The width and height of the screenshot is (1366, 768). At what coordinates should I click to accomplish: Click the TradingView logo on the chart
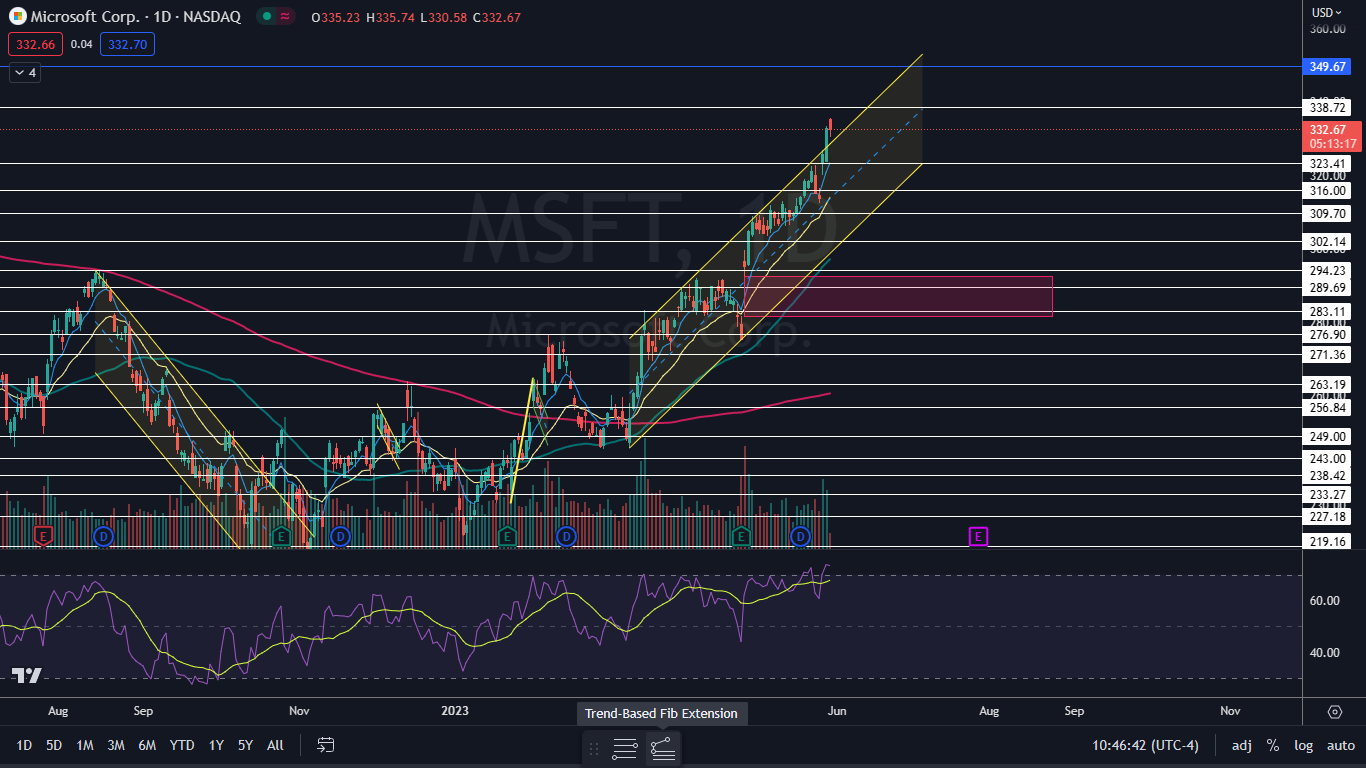[27, 675]
